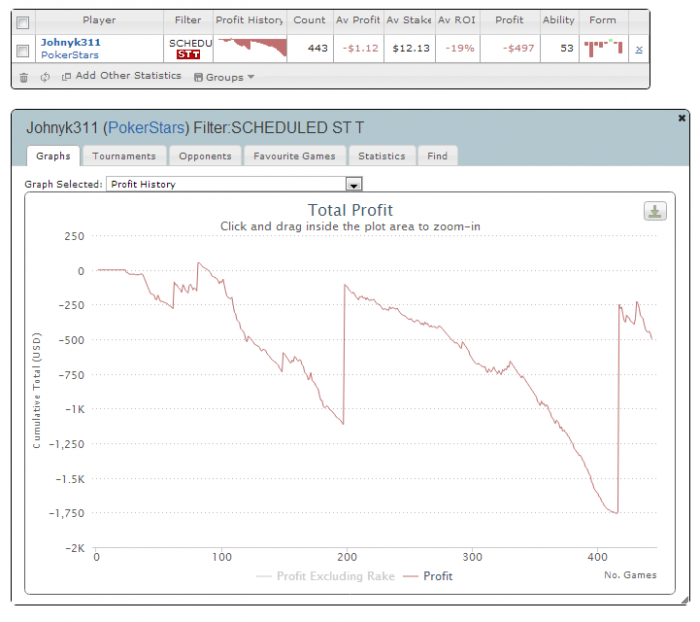Close the Johnyk311 detail panel

(682, 118)
